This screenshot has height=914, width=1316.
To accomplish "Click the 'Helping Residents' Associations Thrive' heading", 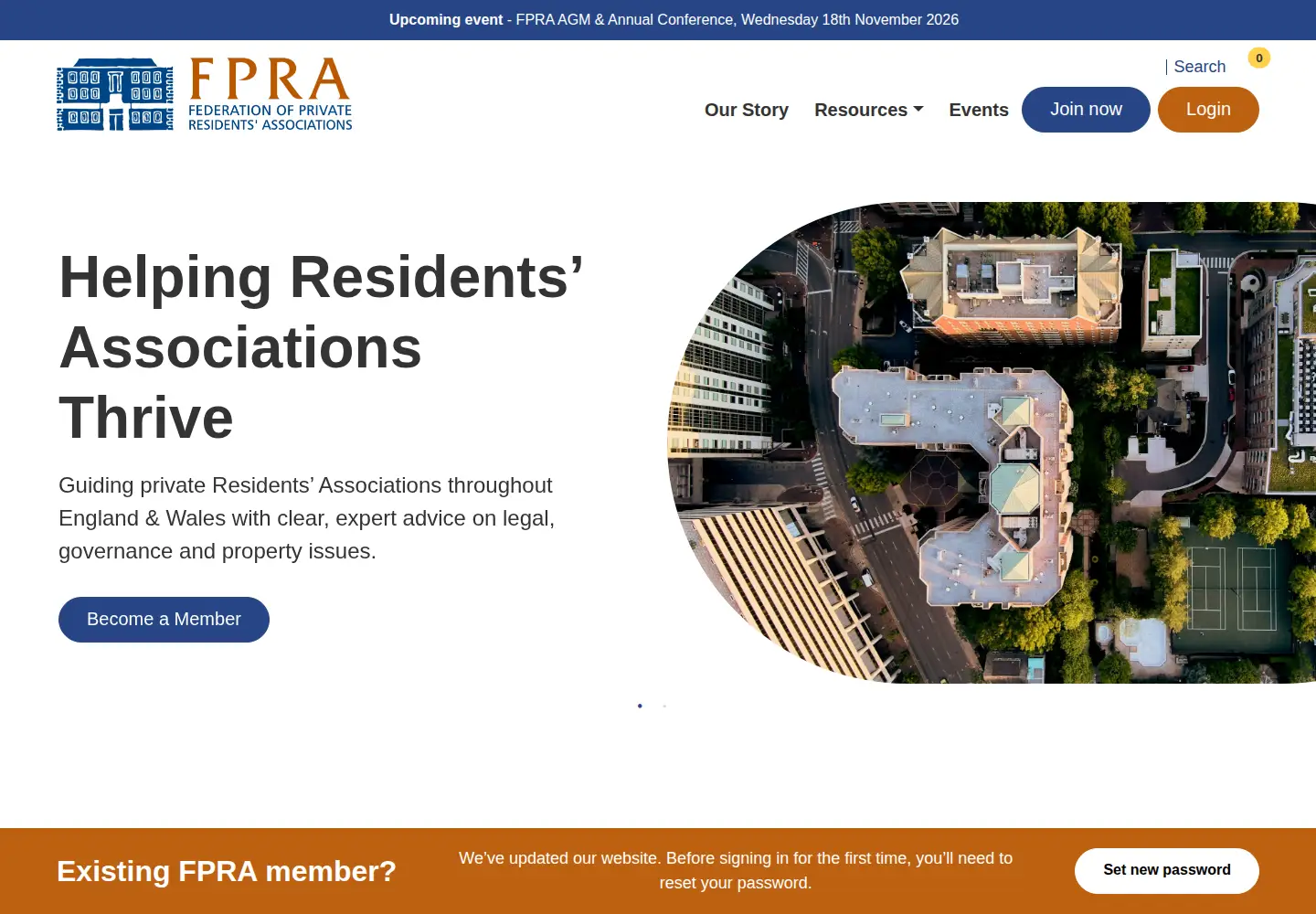I will [x=321, y=347].
